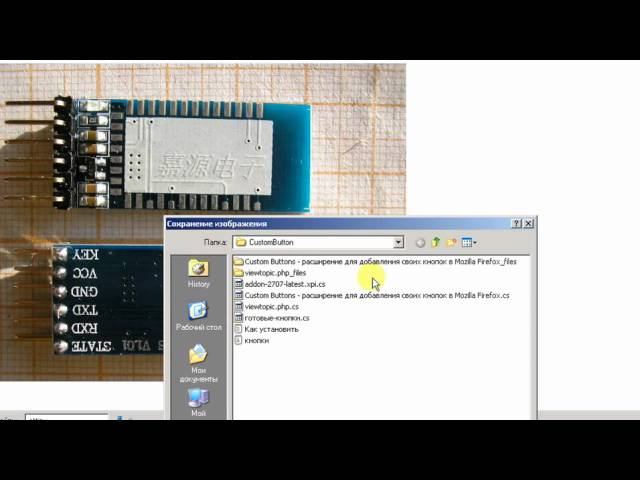Select file Как установить

click(x=267, y=329)
